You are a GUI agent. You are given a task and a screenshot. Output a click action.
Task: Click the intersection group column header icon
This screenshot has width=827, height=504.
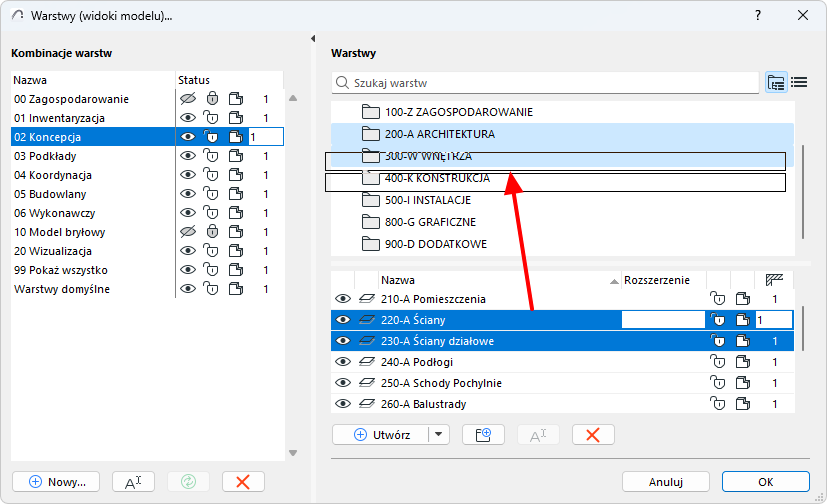[774, 280]
